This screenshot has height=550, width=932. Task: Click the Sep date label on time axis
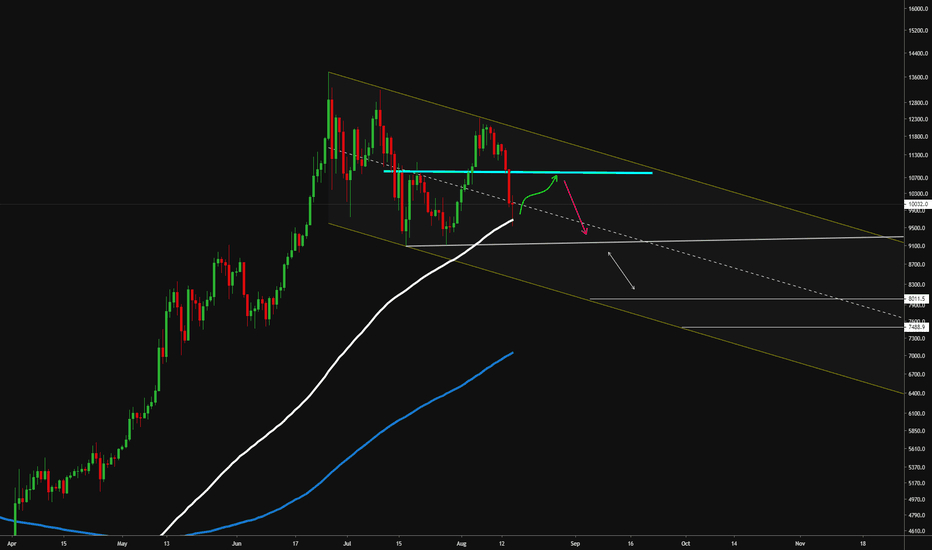[x=575, y=543]
